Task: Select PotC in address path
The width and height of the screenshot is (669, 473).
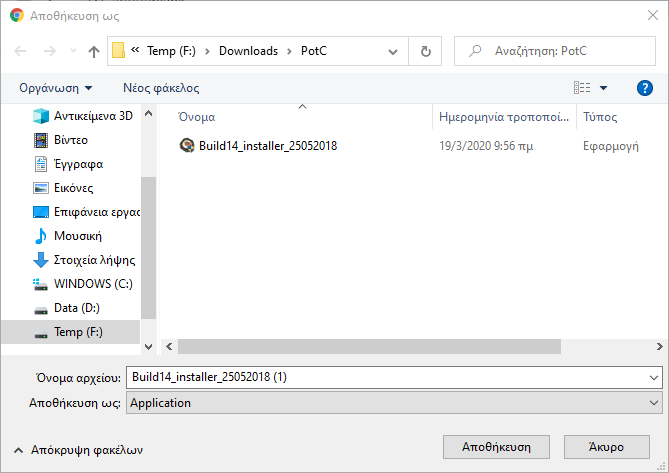Action: (x=314, y=51)
